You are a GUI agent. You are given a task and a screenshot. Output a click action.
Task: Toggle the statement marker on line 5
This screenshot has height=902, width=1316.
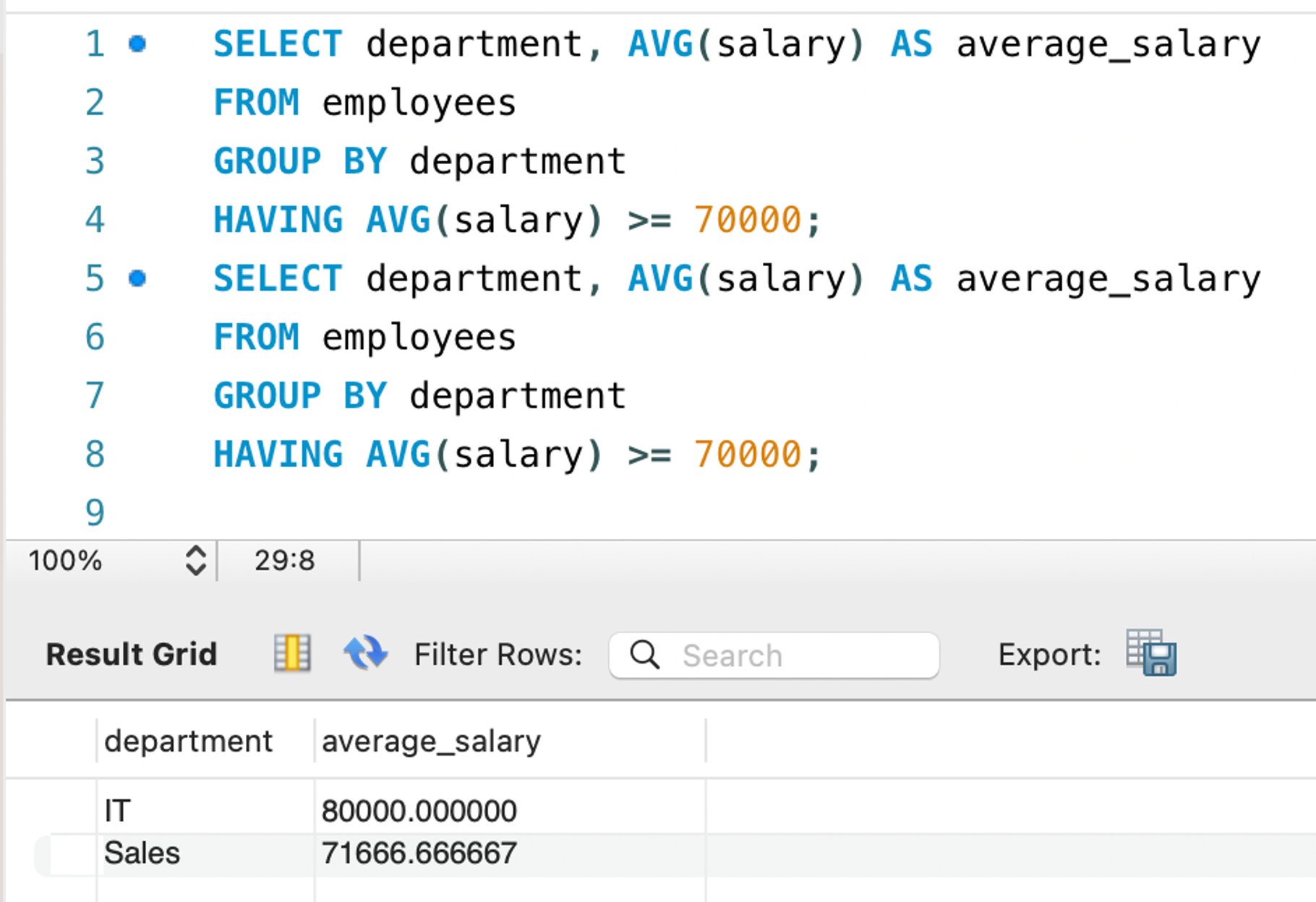point(137,278)
